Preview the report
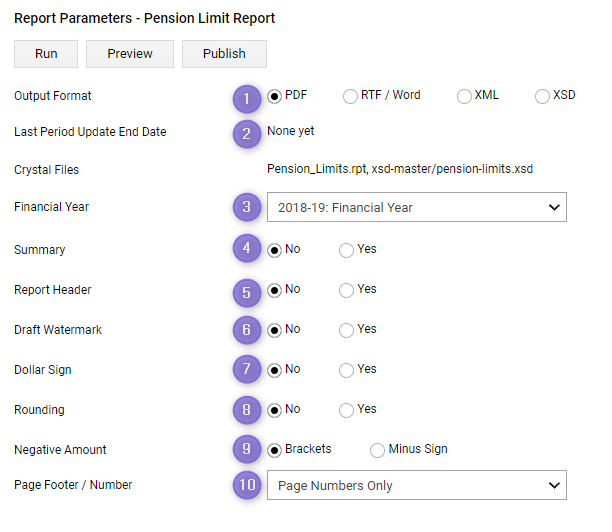The height and width of the screenshot is (532, 612). [x=130, y=54]
